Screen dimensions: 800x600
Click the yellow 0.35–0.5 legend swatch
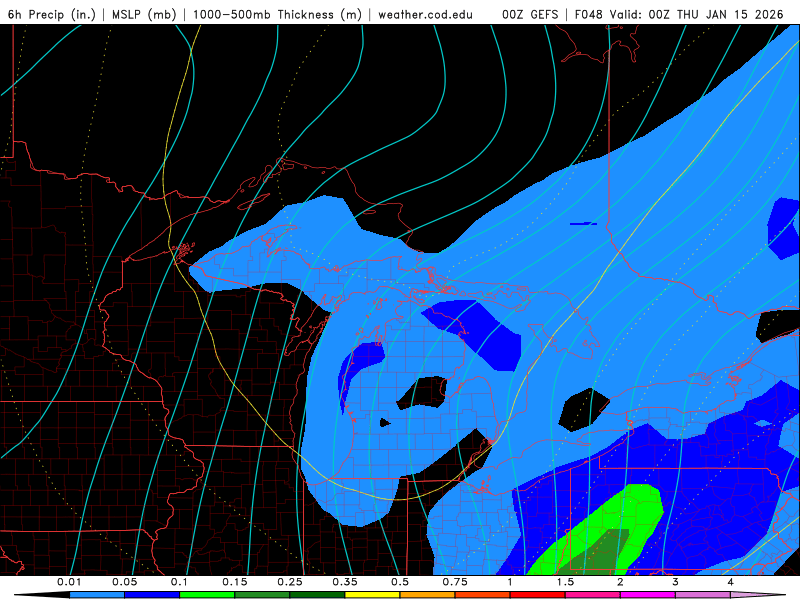pos(372,595)
